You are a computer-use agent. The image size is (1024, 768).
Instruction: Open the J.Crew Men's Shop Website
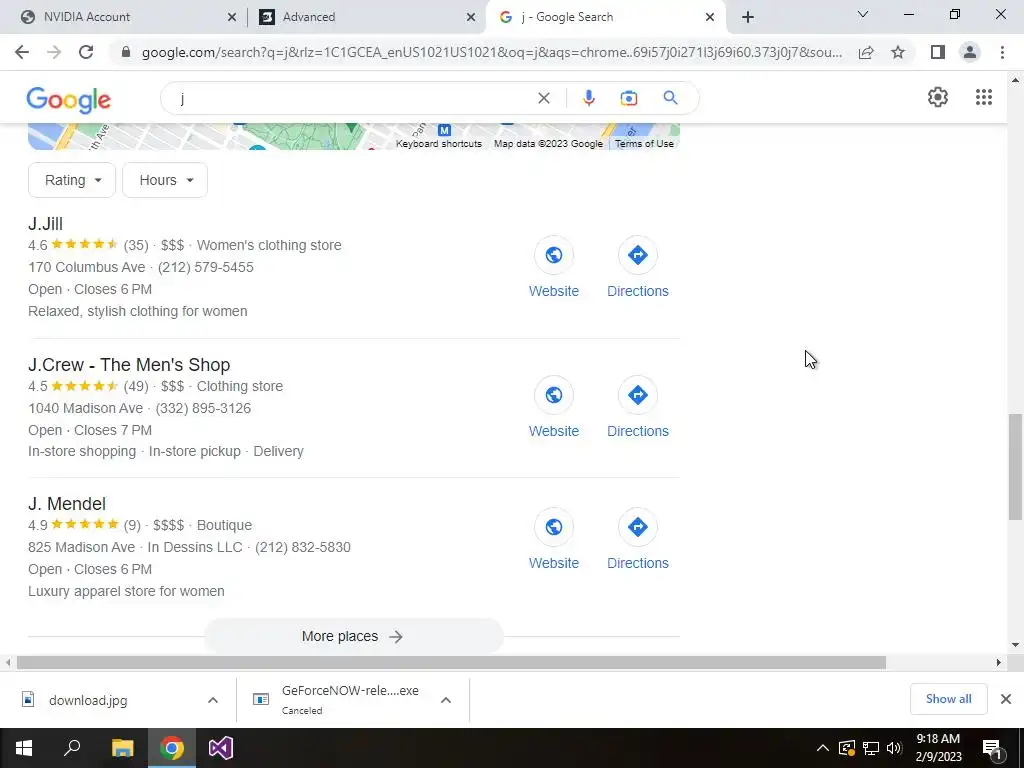click(554, 395)
